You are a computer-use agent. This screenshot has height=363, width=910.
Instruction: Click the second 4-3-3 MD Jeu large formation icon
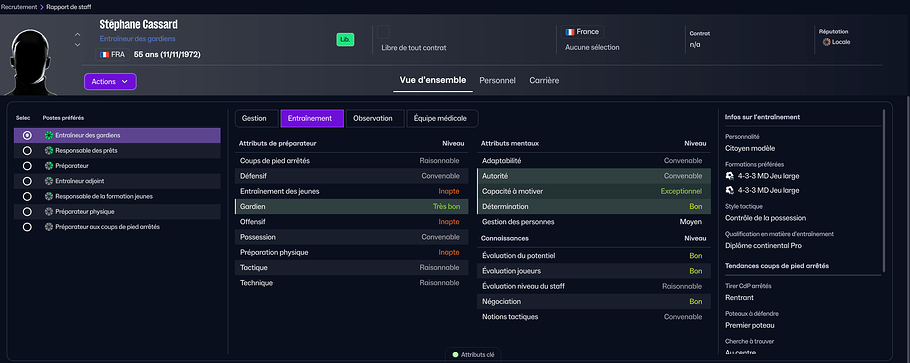(x=730, y=190)
